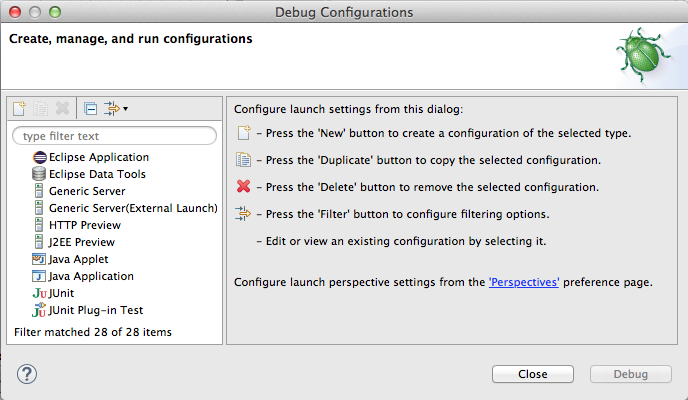This screenshot has height=400, width=688.
Task: Click the Close button
Action: tap(532, 374)
